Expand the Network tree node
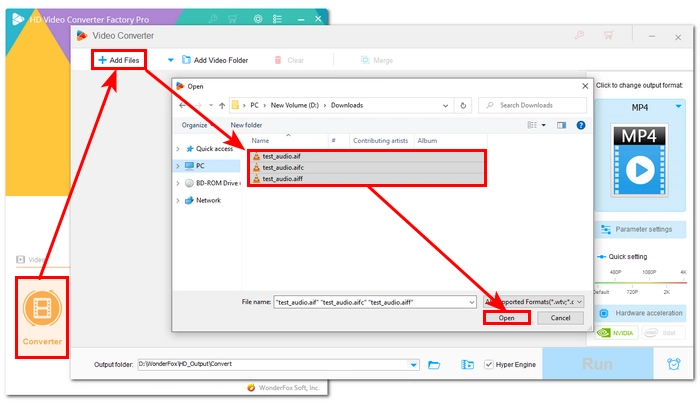Screen dimensions: 700x405 pyautogui.click(x=178, y=200)
